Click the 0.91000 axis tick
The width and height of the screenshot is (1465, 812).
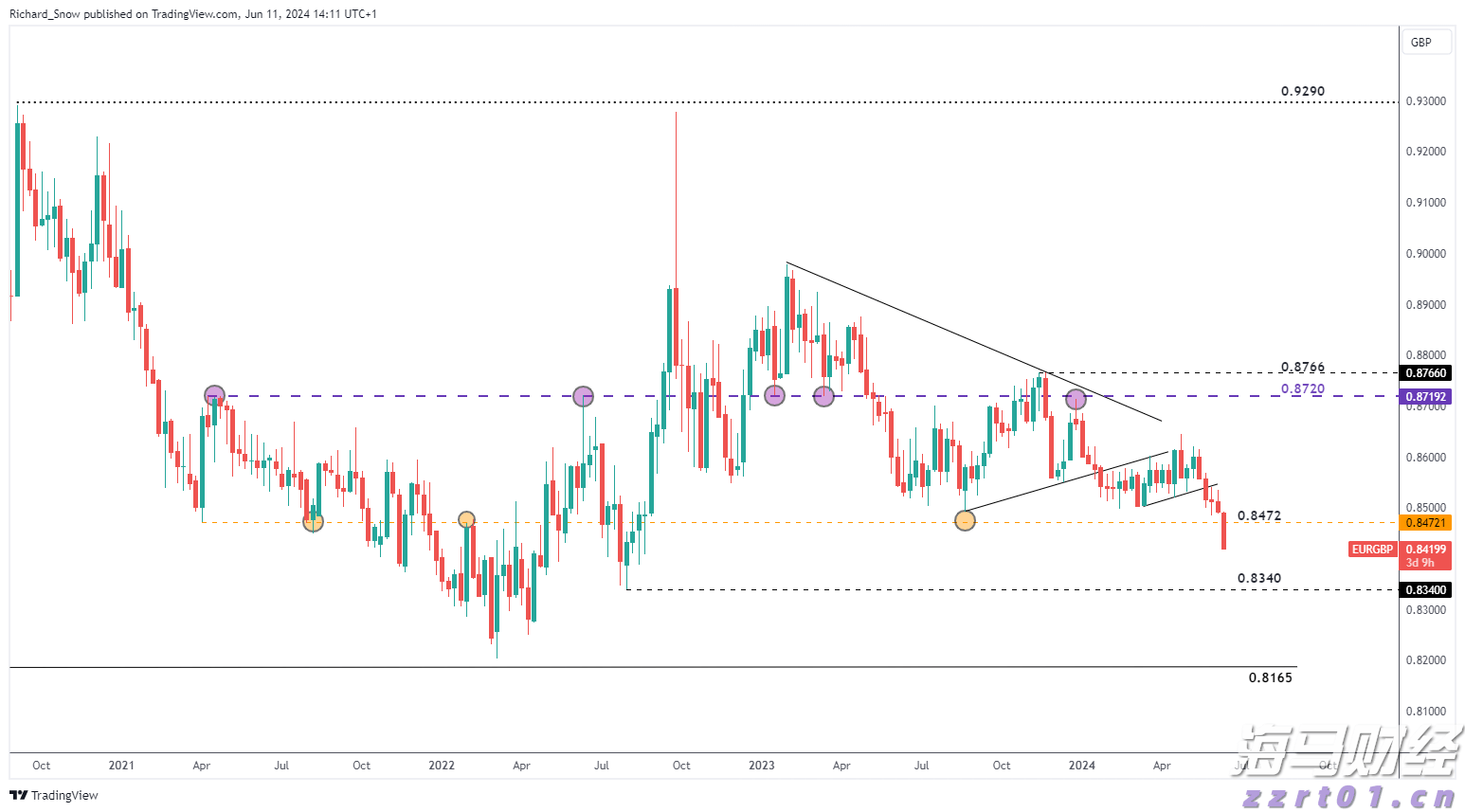click(1425, 203)
